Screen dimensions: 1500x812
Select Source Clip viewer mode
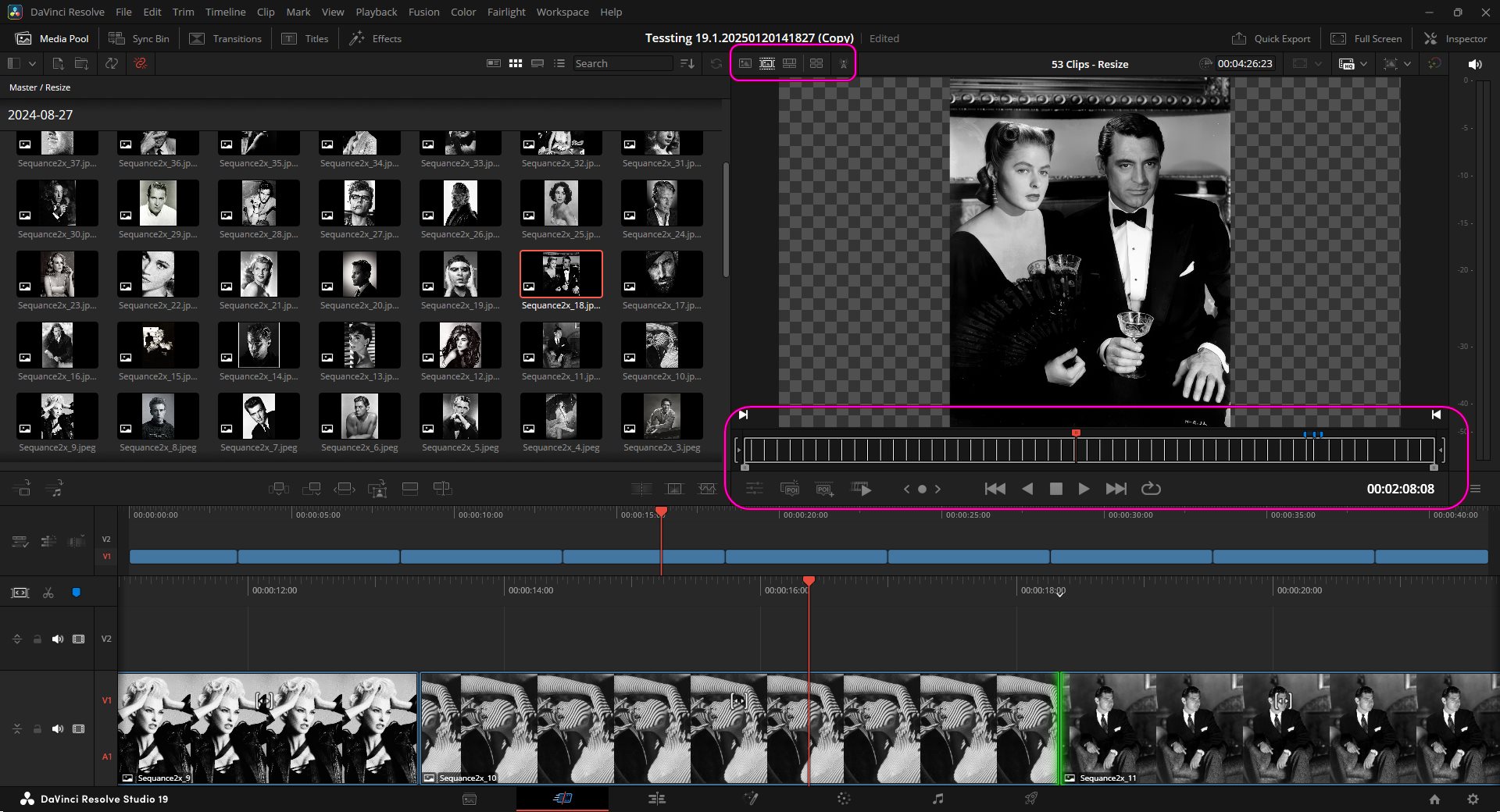[x=745, y=63]
